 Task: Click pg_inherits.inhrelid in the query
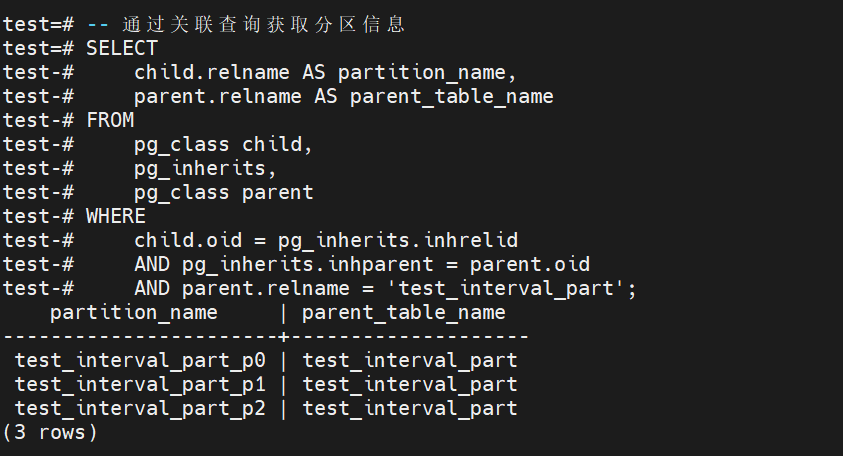point(398,240)
